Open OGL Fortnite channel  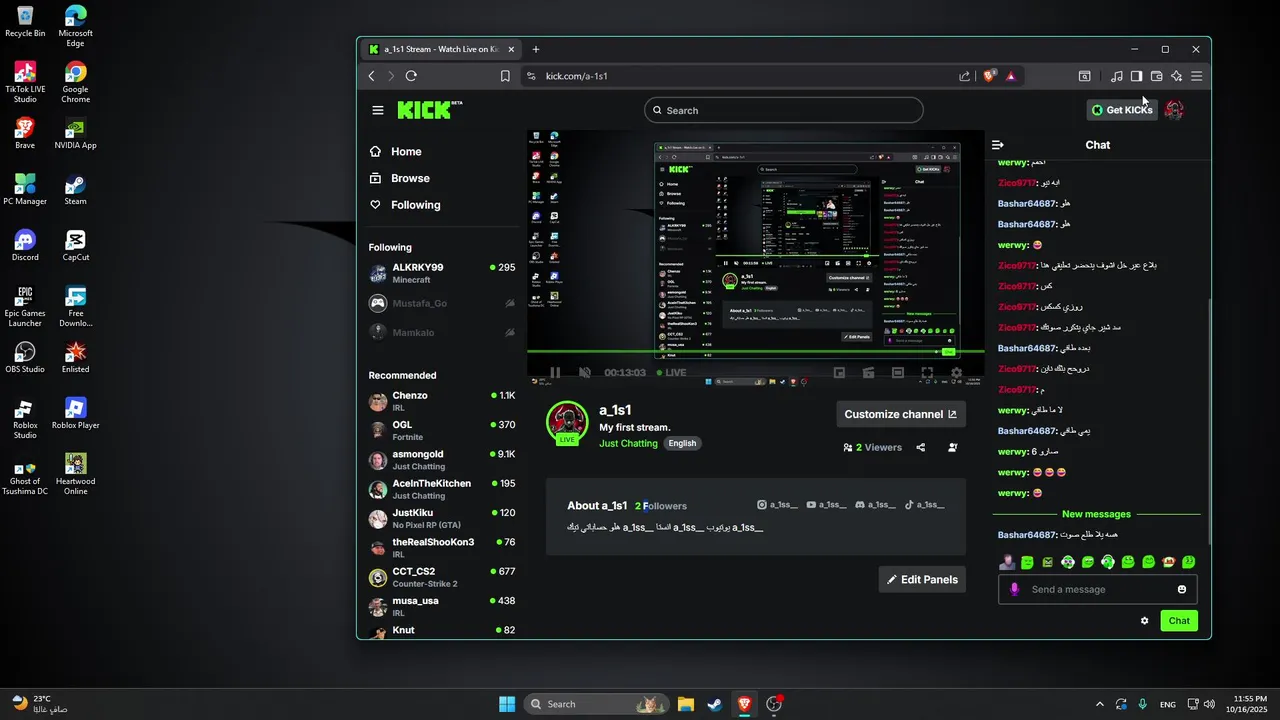(x=441, y=431)
